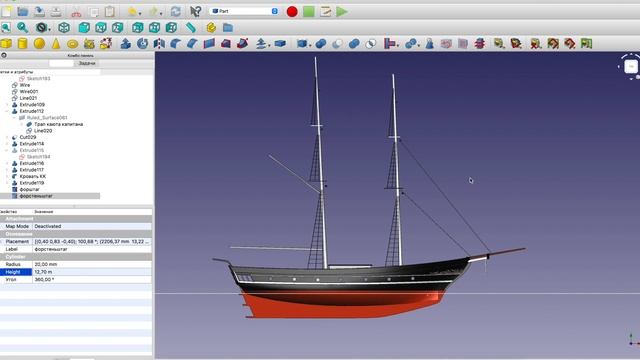
Task: Select Кровать КК in the tree
Action: click(33, 177)
